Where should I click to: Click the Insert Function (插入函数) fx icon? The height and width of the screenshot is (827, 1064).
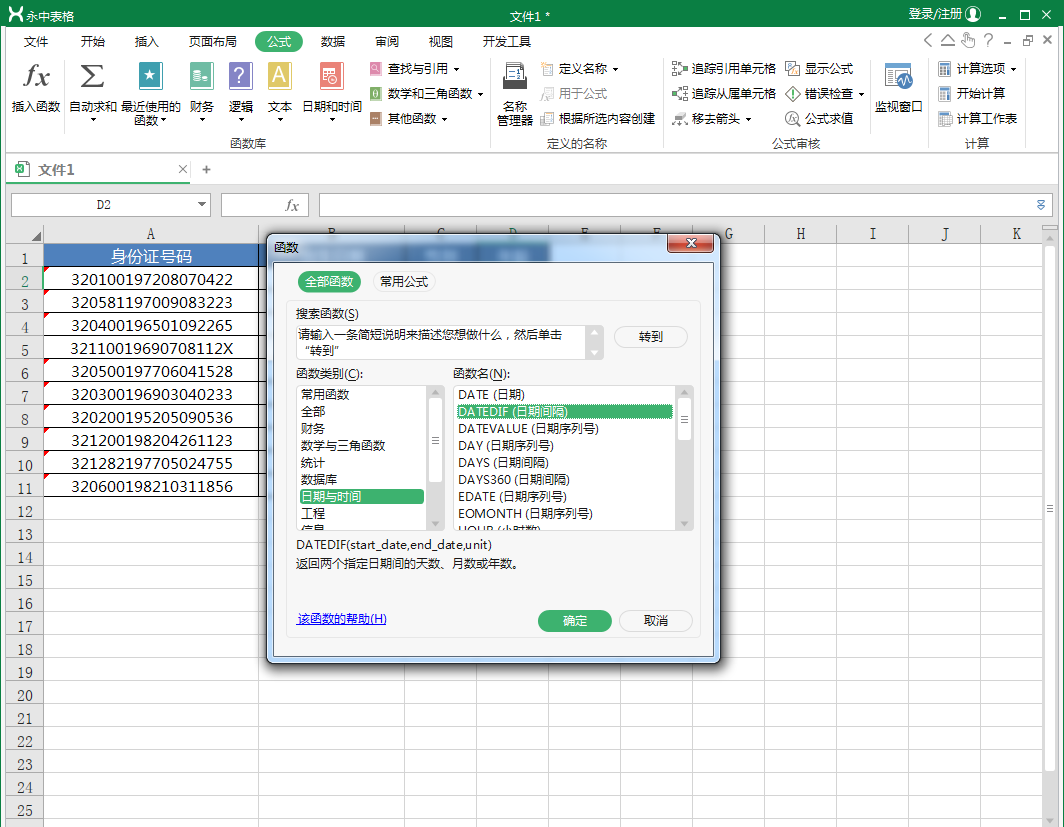36,76
